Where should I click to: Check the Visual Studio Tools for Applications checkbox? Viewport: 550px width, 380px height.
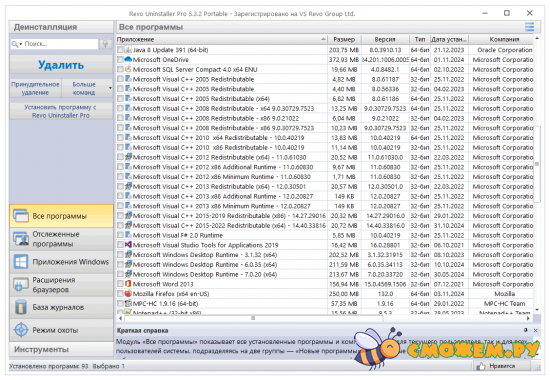(x=120, y=245)
